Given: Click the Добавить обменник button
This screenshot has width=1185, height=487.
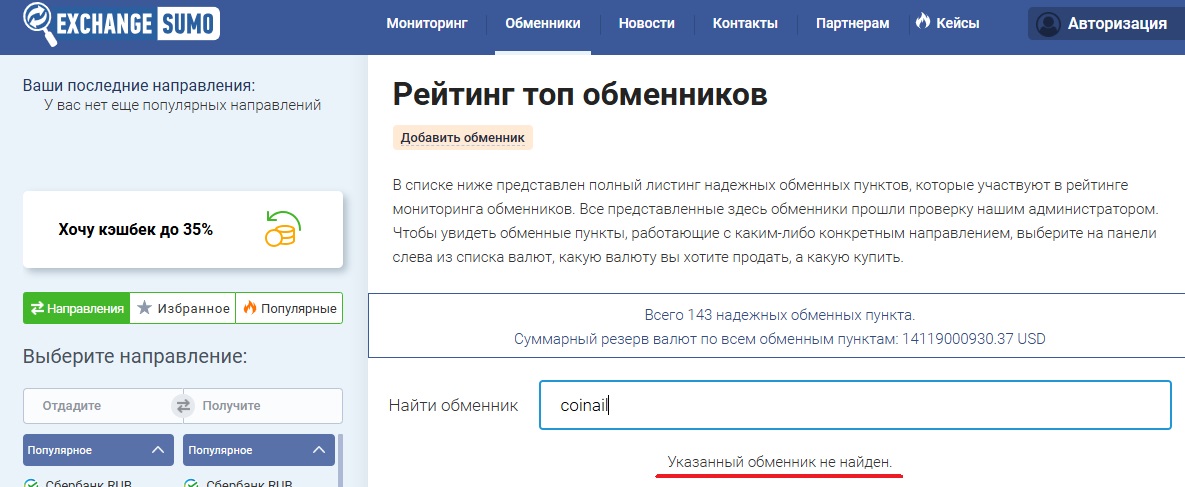Looking at the screenshot, I should click(463, 138).
